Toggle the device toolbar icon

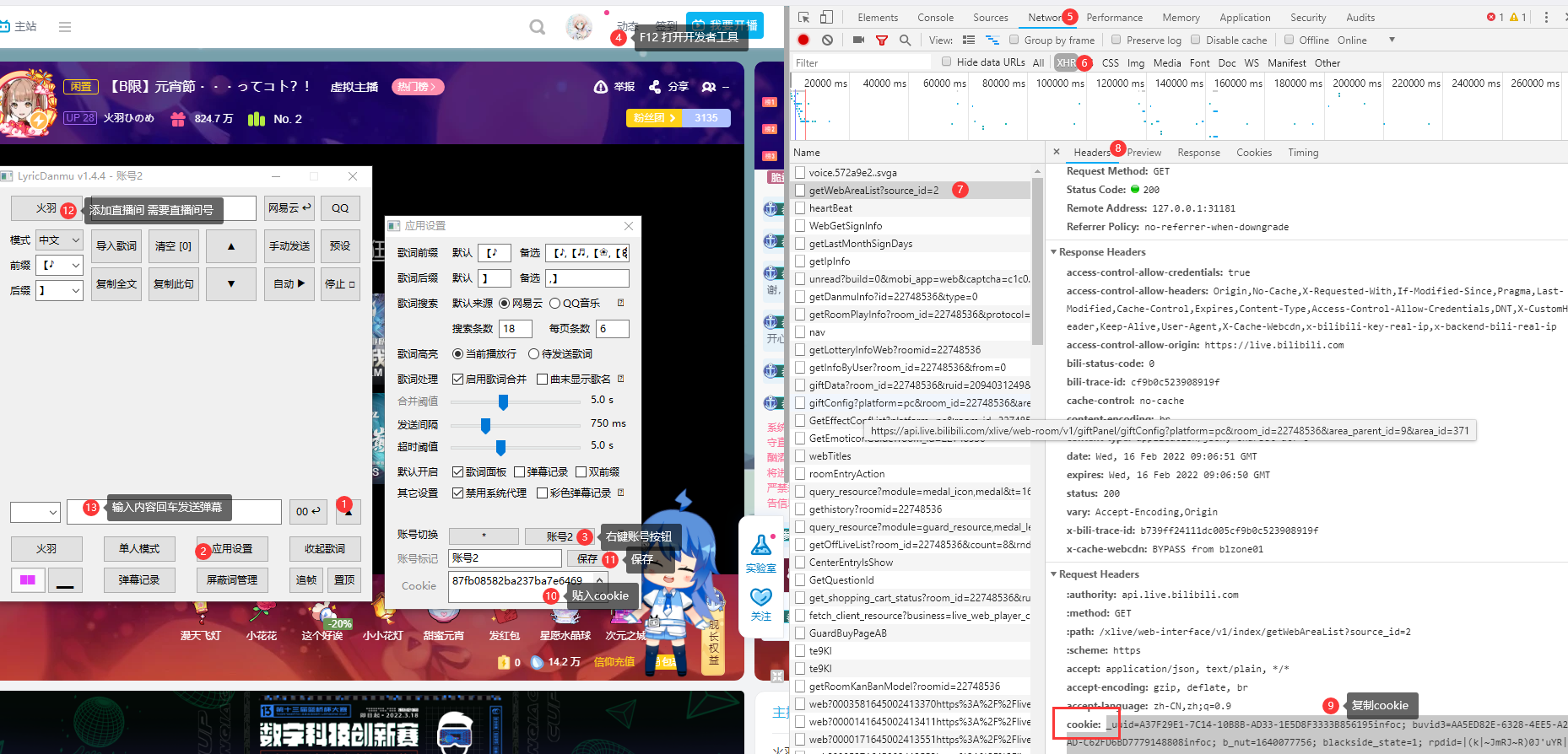826,17
